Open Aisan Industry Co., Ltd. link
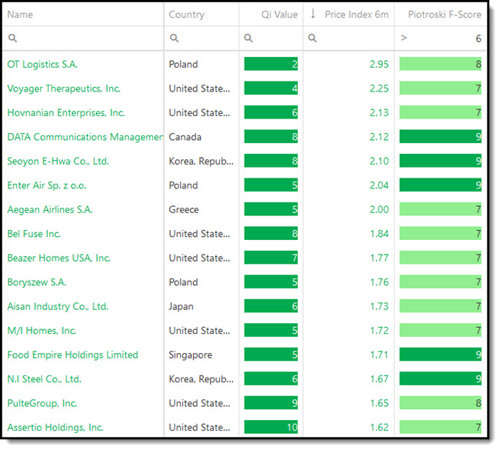Screen dimensions: 500x450 point(58,306)
